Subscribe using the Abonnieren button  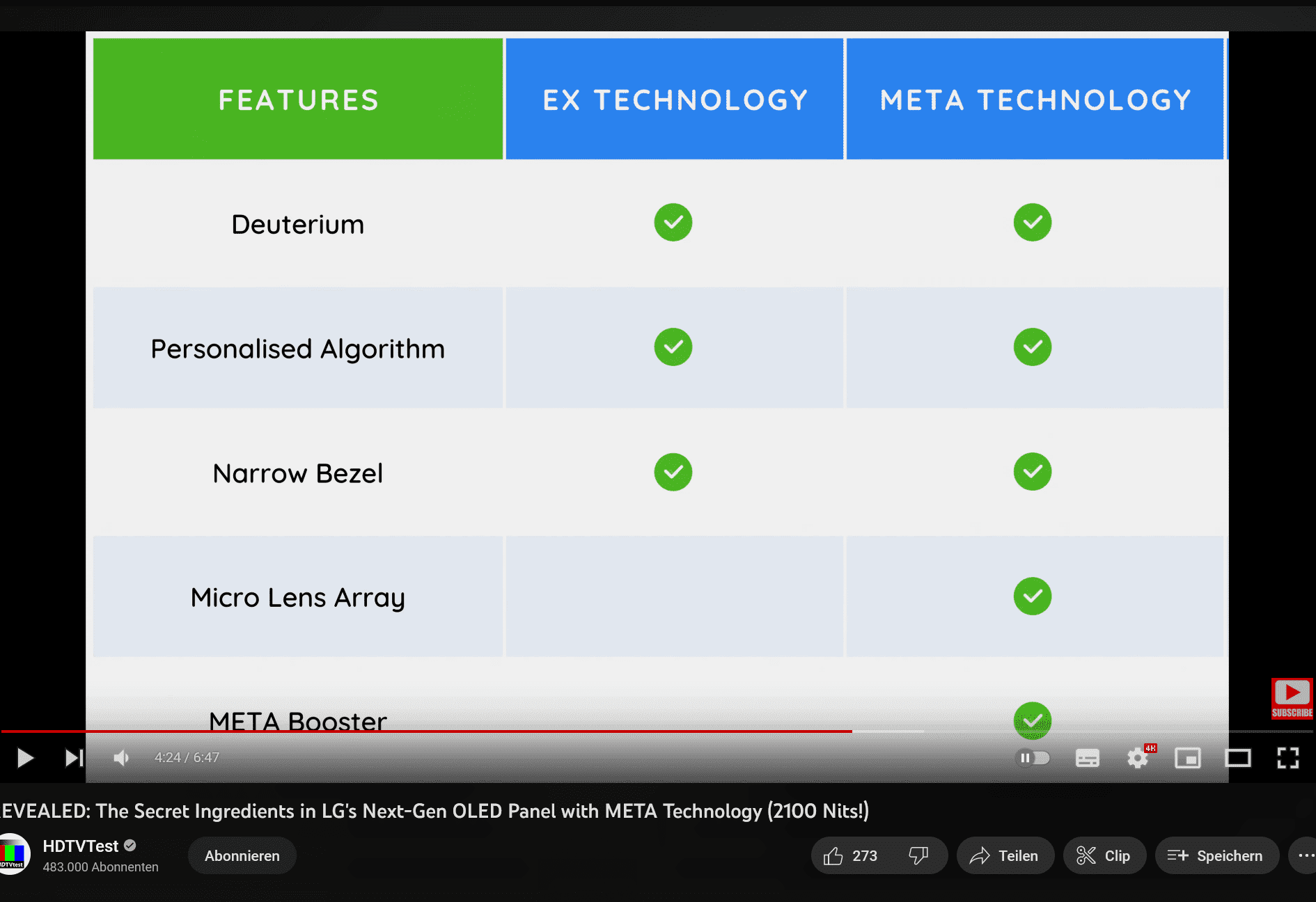[242, 856]
